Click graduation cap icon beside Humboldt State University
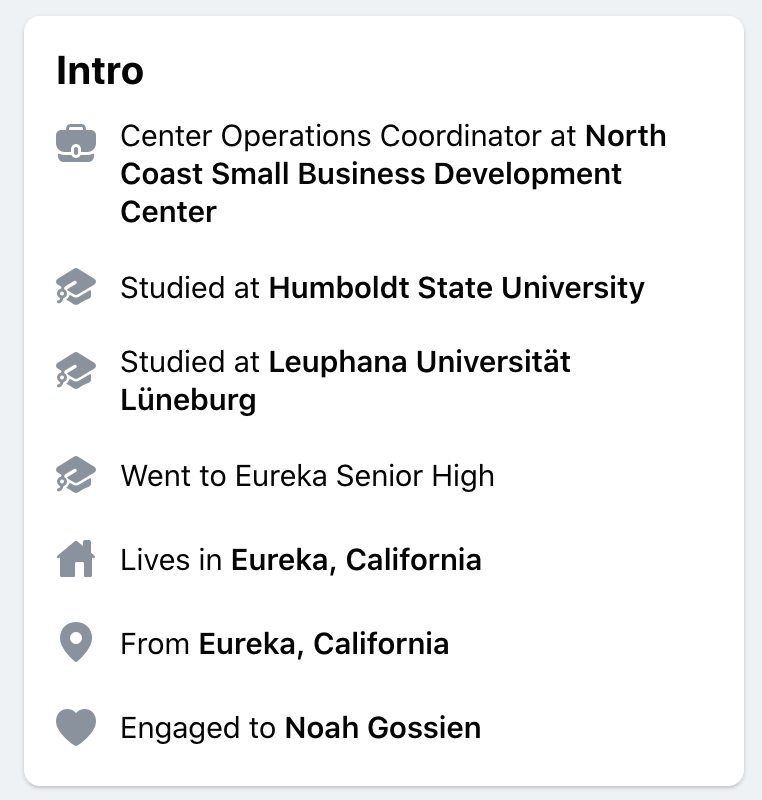Image resolution: width=762 pixels, height=800 pixels. click(x=76, y=287)
